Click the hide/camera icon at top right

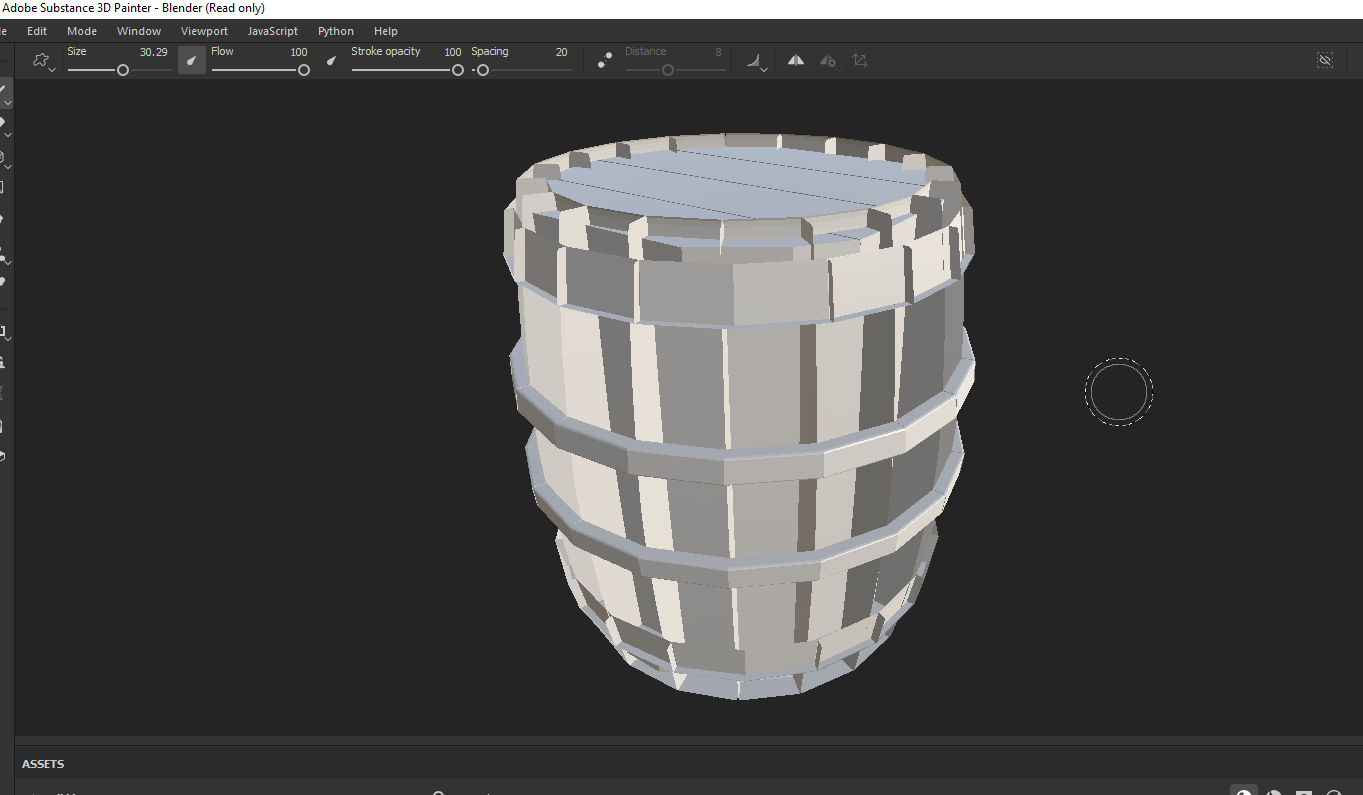[x=1325, y=61]
